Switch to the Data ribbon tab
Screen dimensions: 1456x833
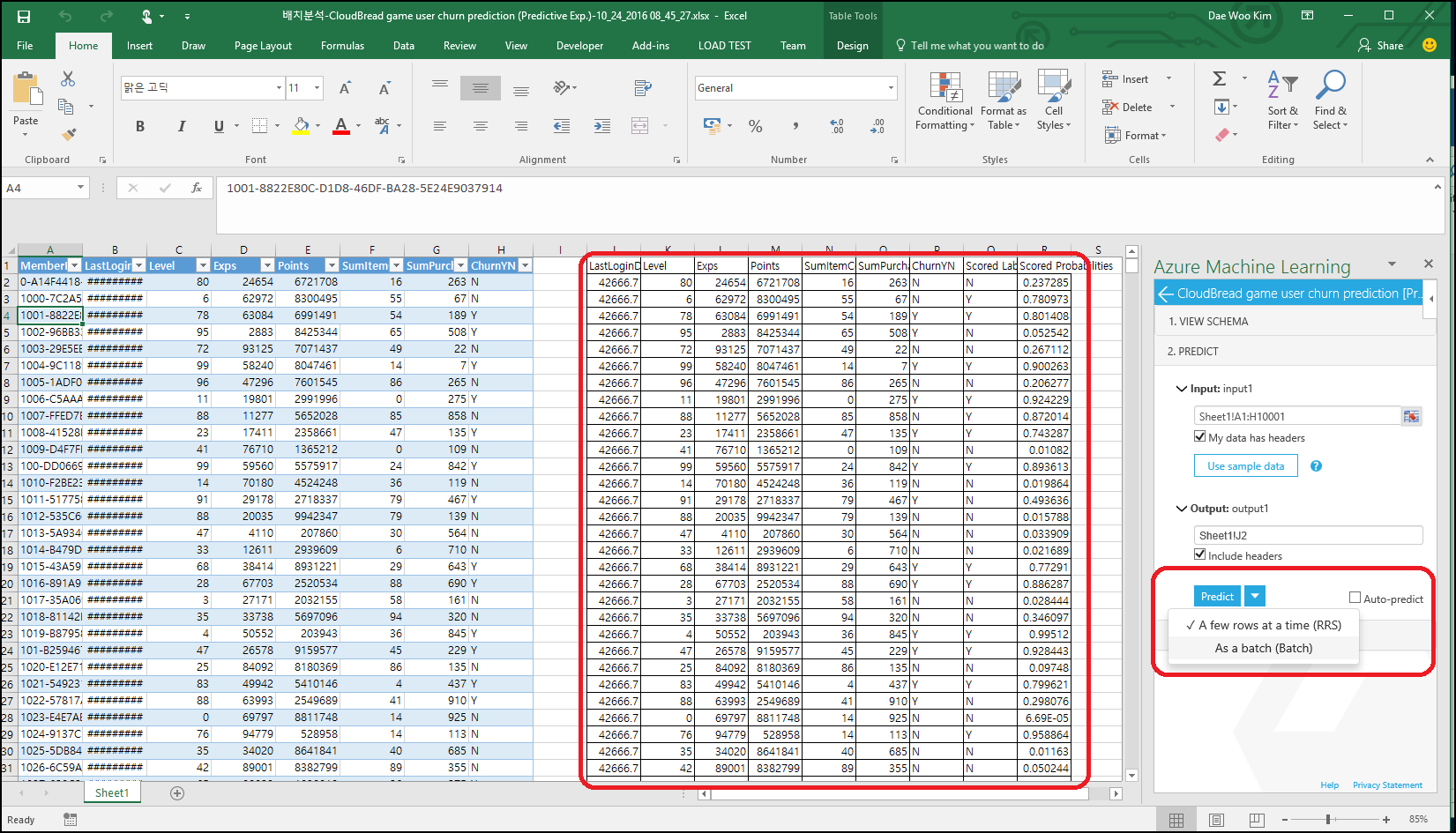coord(404,46)
